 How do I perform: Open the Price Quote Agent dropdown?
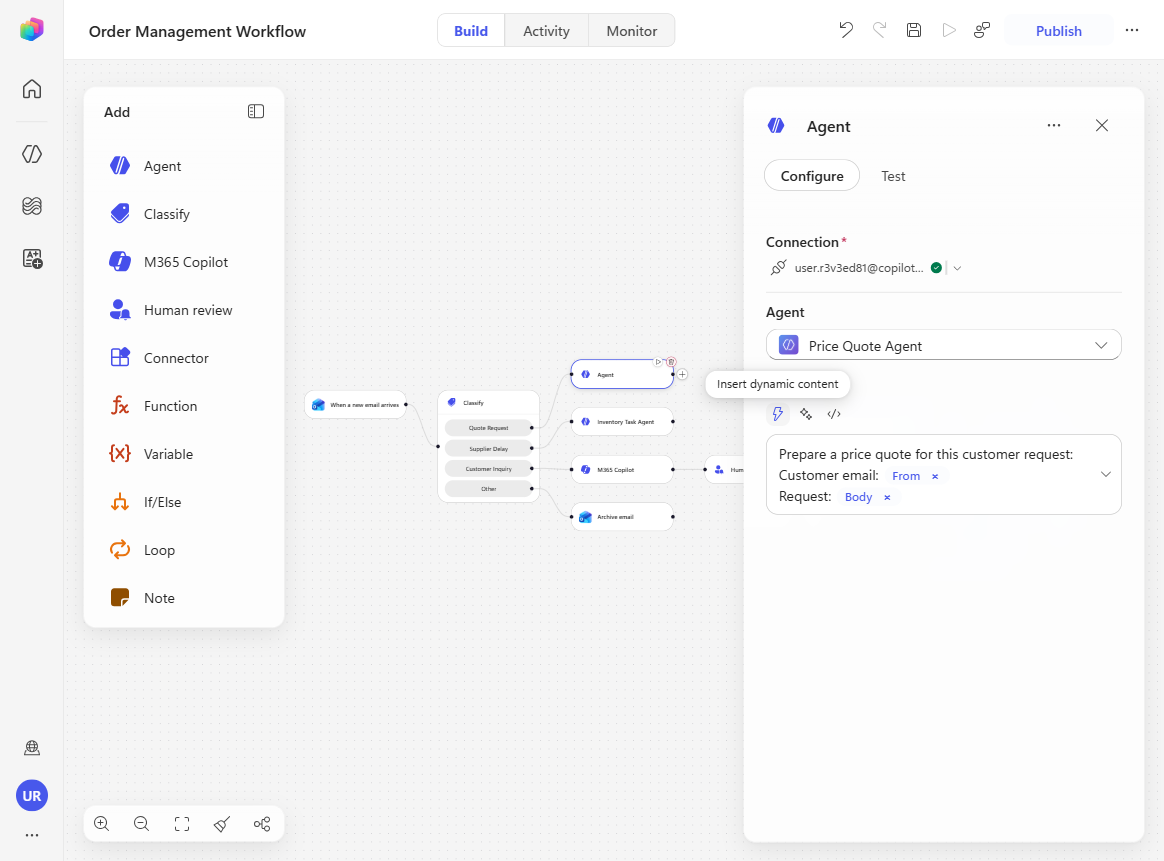944,345
